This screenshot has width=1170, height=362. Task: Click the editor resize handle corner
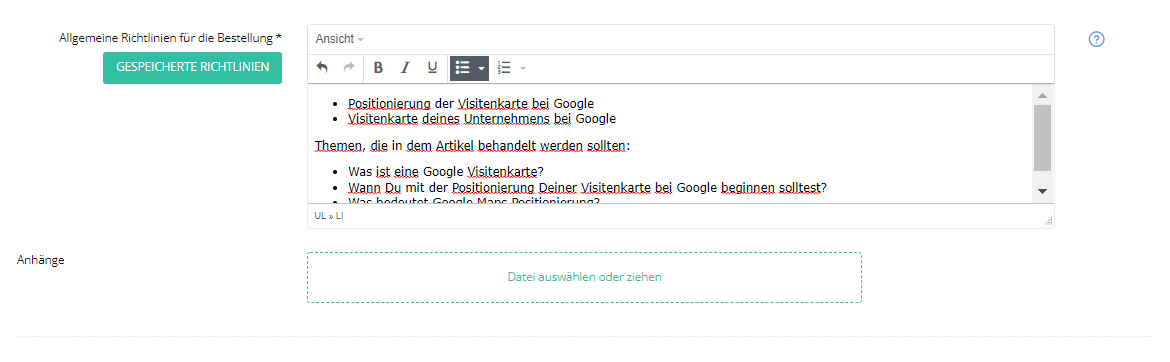[1048, 220]
